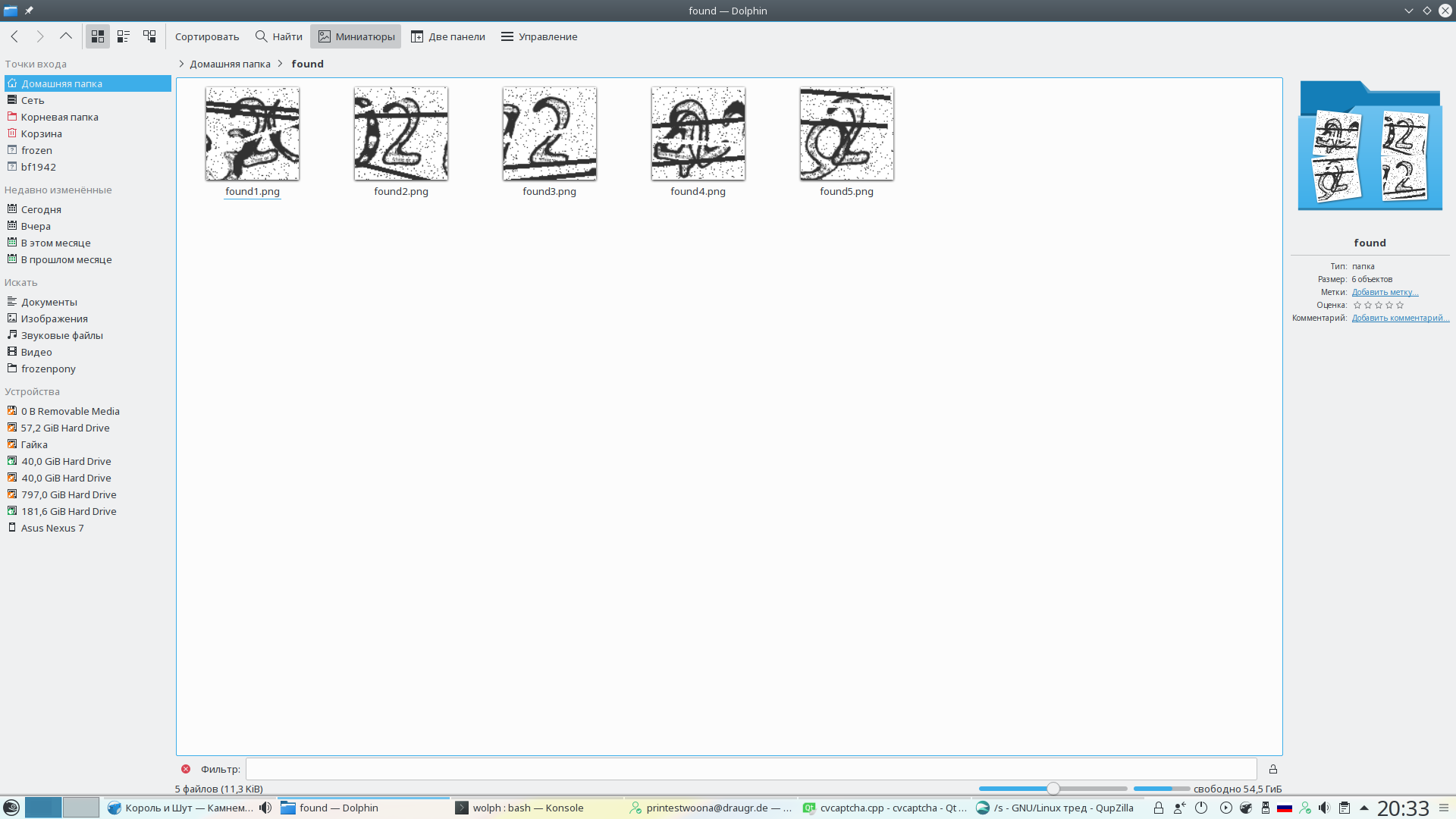Select found5.png thumbnail
The width and height of the screenshot is (1456, 819).
847,133
